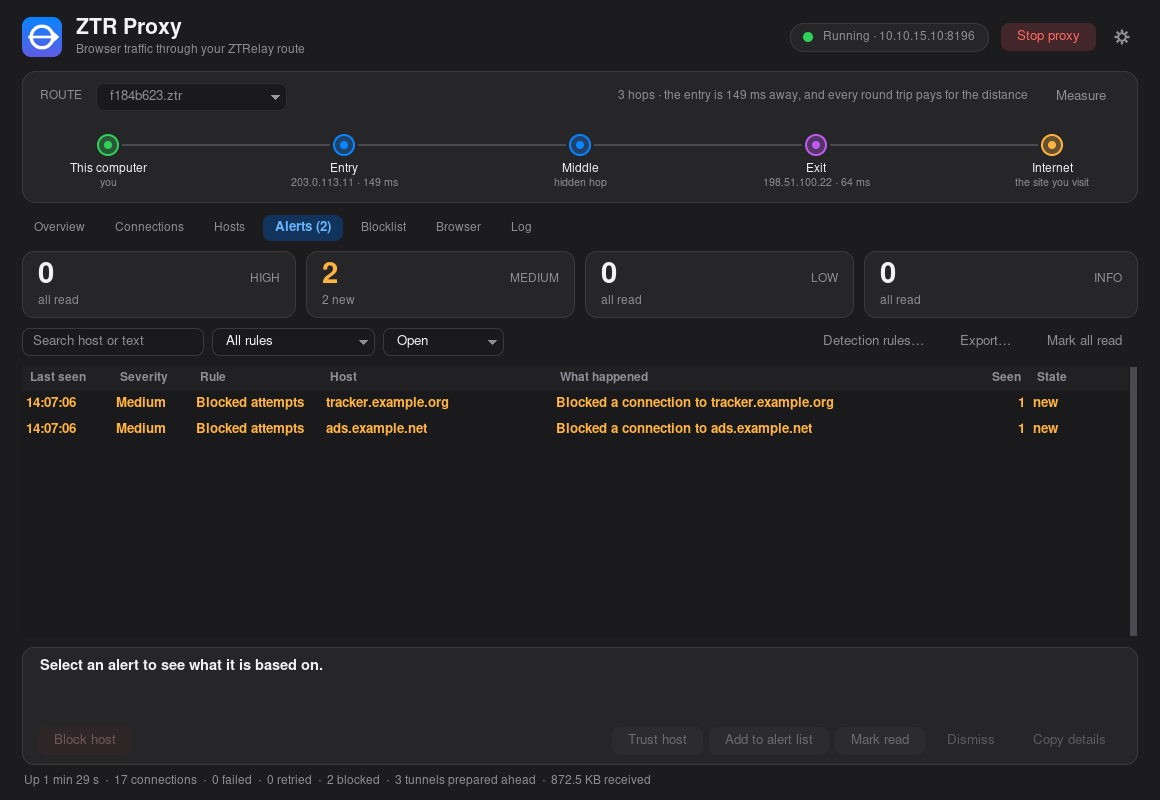Click 'Blocked a connection to ads.example.net' text
Image resolution: width=1160 pixels, height=800 pixels.
point(684,428)
